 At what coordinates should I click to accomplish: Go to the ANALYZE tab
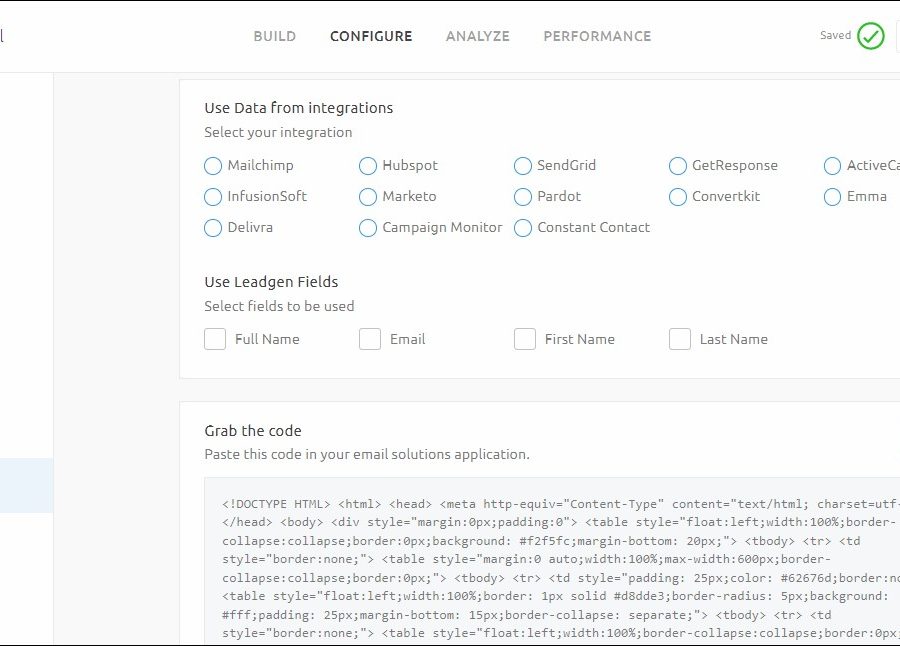click(477, 36)
